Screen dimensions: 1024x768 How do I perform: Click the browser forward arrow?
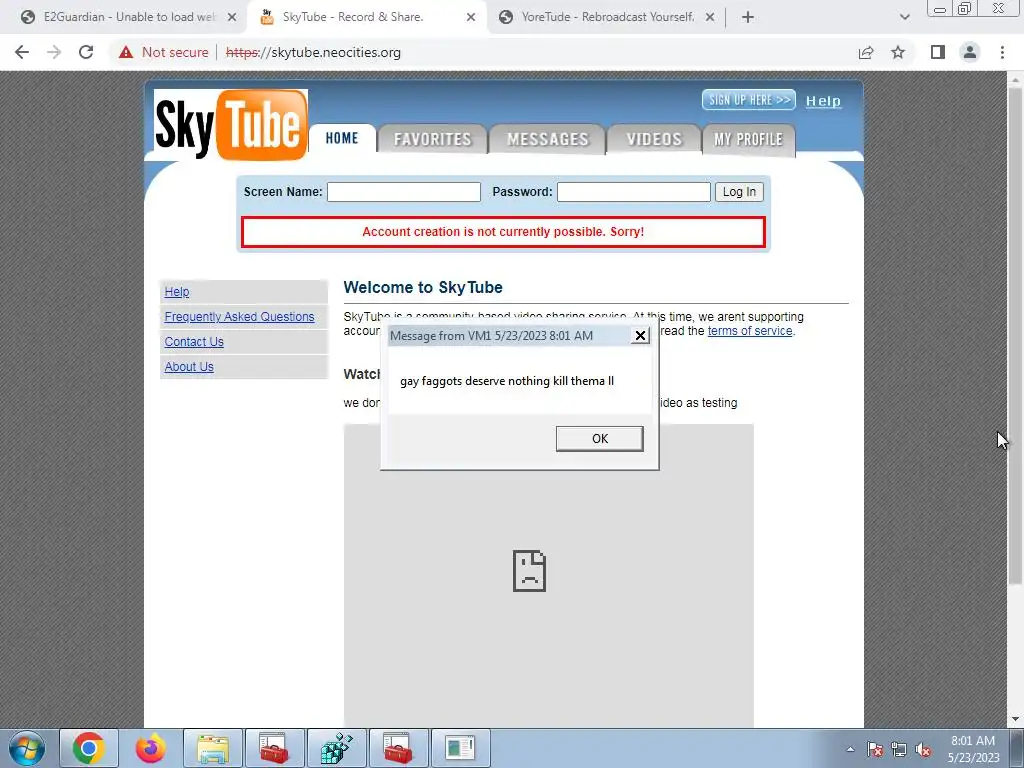pyautogui.click(x=54, y=52)
